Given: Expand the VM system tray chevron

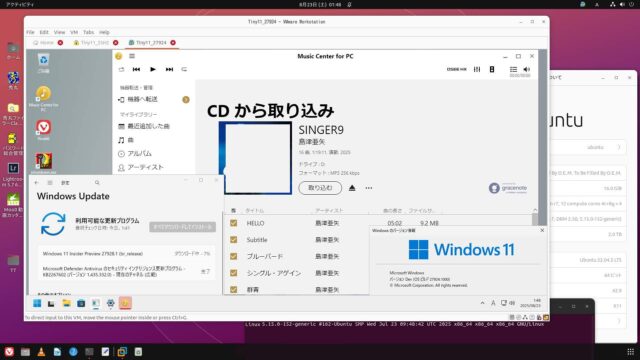Looking at the screenshot, I should pos(482,303).
